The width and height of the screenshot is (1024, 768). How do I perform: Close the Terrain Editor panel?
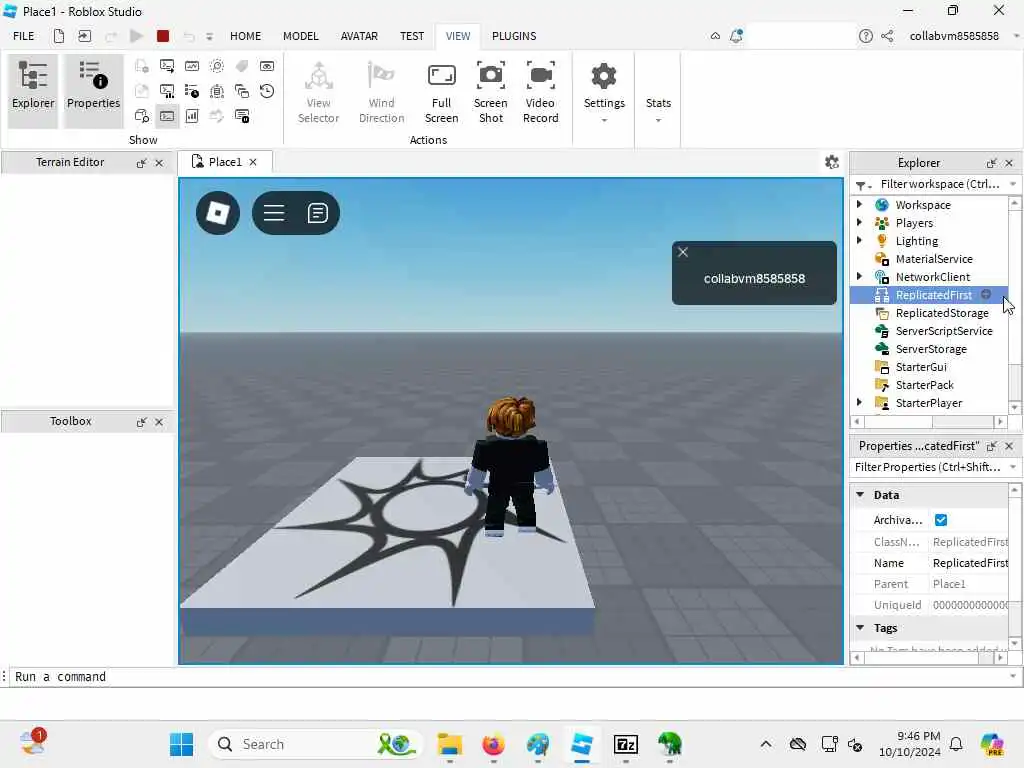coord(159,163)
